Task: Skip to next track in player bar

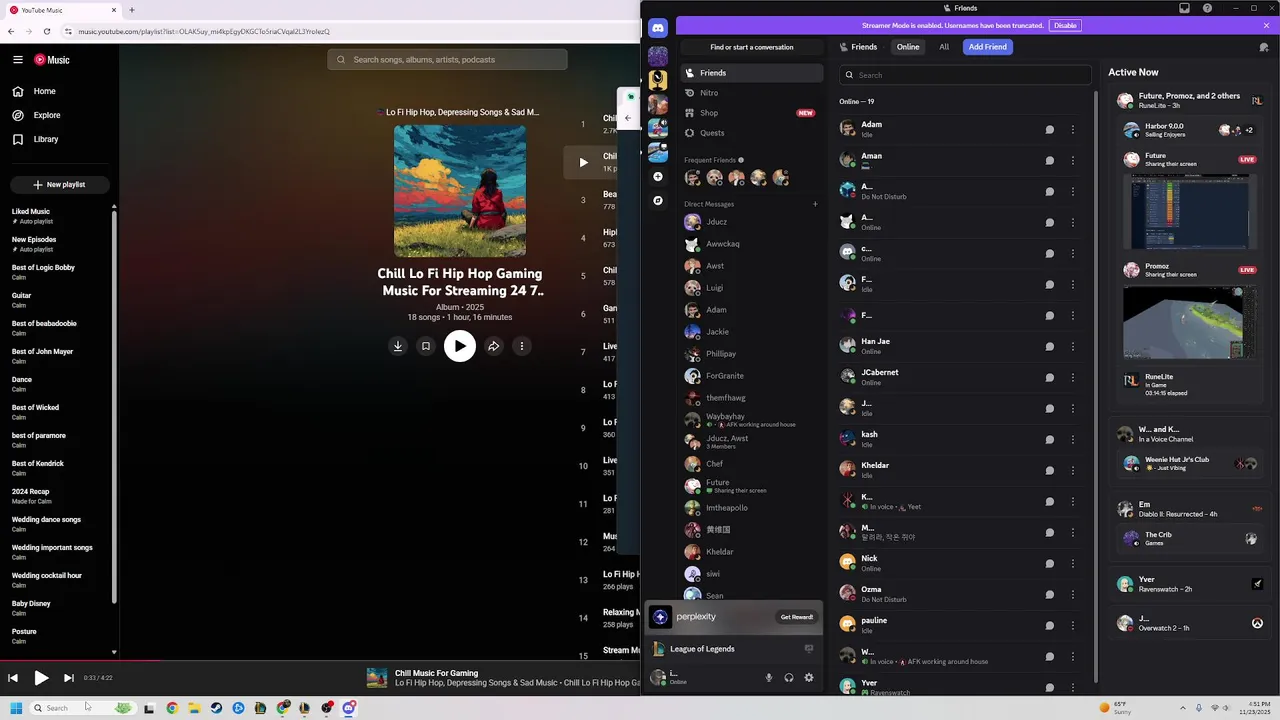Action: [x=69, y=678]
